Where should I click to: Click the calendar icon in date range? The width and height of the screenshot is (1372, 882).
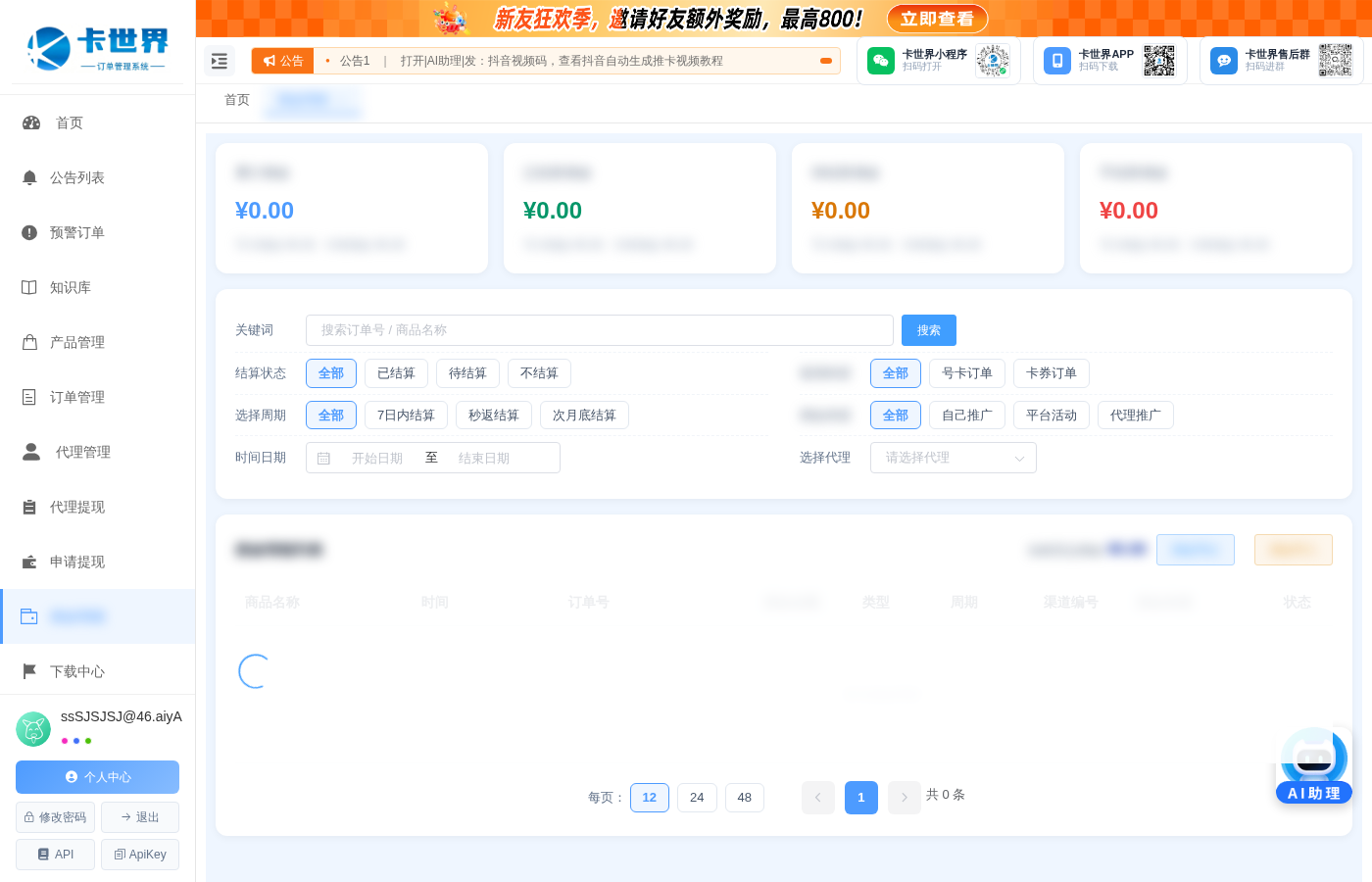tap(323, 459)
